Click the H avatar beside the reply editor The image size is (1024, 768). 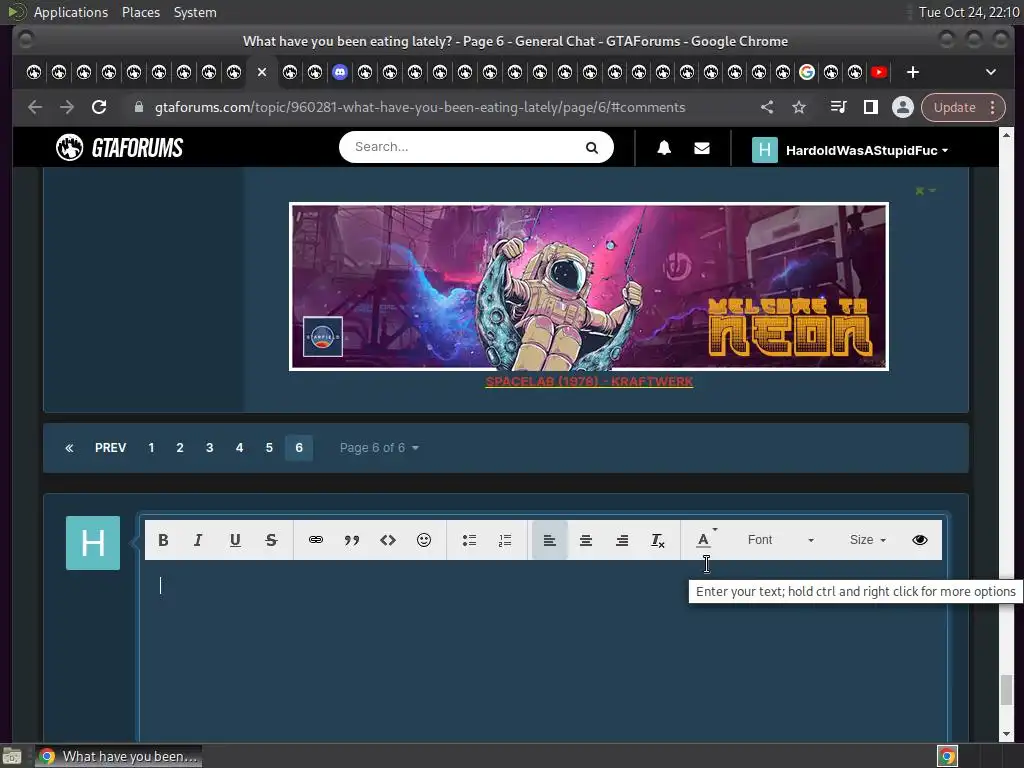point(93,543)
